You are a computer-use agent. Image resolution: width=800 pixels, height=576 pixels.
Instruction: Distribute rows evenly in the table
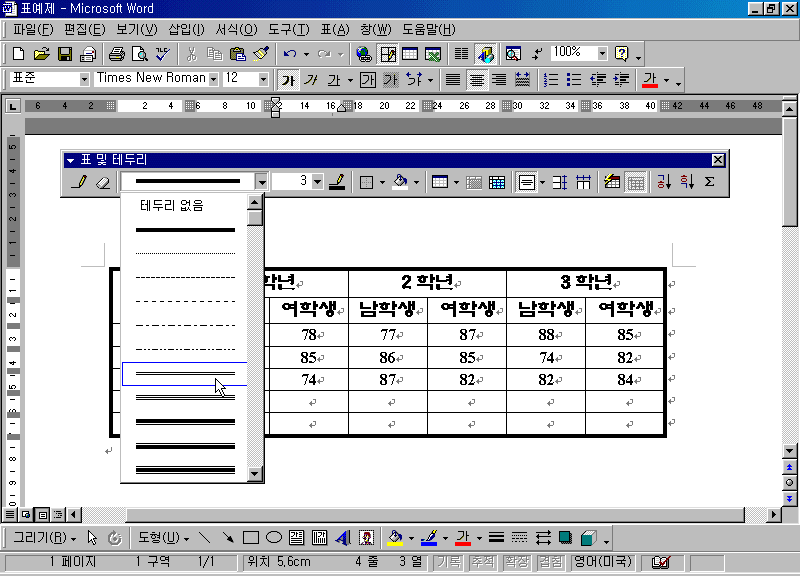[560, 182]
